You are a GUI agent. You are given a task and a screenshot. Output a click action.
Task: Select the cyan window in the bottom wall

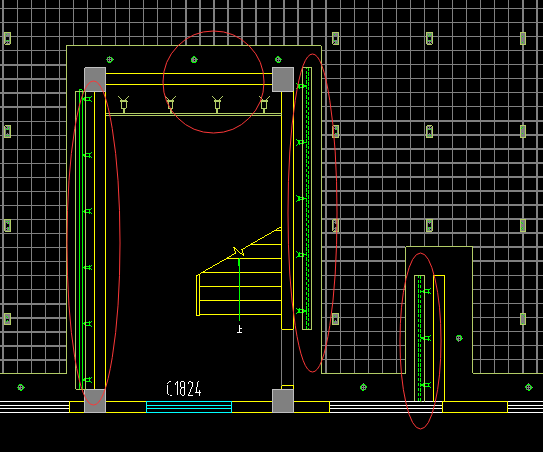(x=189, y=407)
